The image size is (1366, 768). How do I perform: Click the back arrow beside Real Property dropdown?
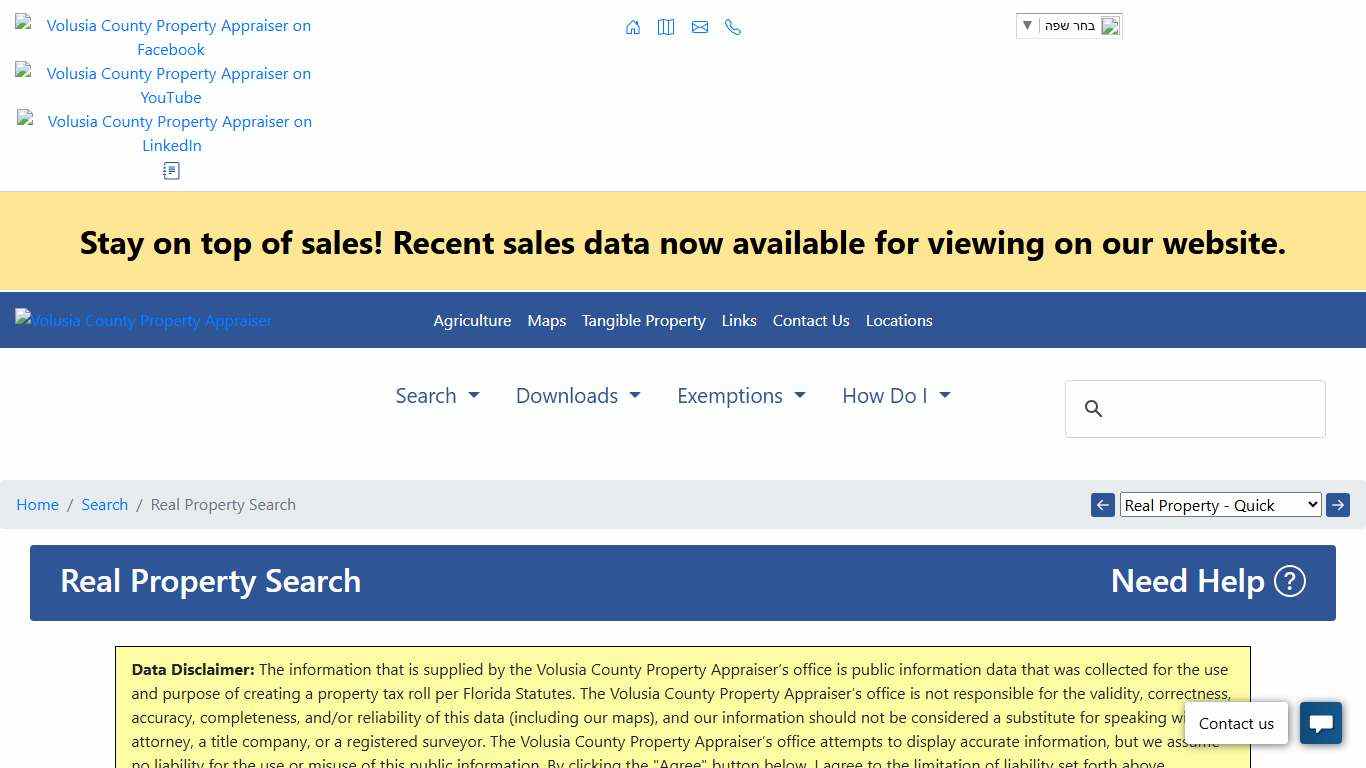tap(1102, 505)
